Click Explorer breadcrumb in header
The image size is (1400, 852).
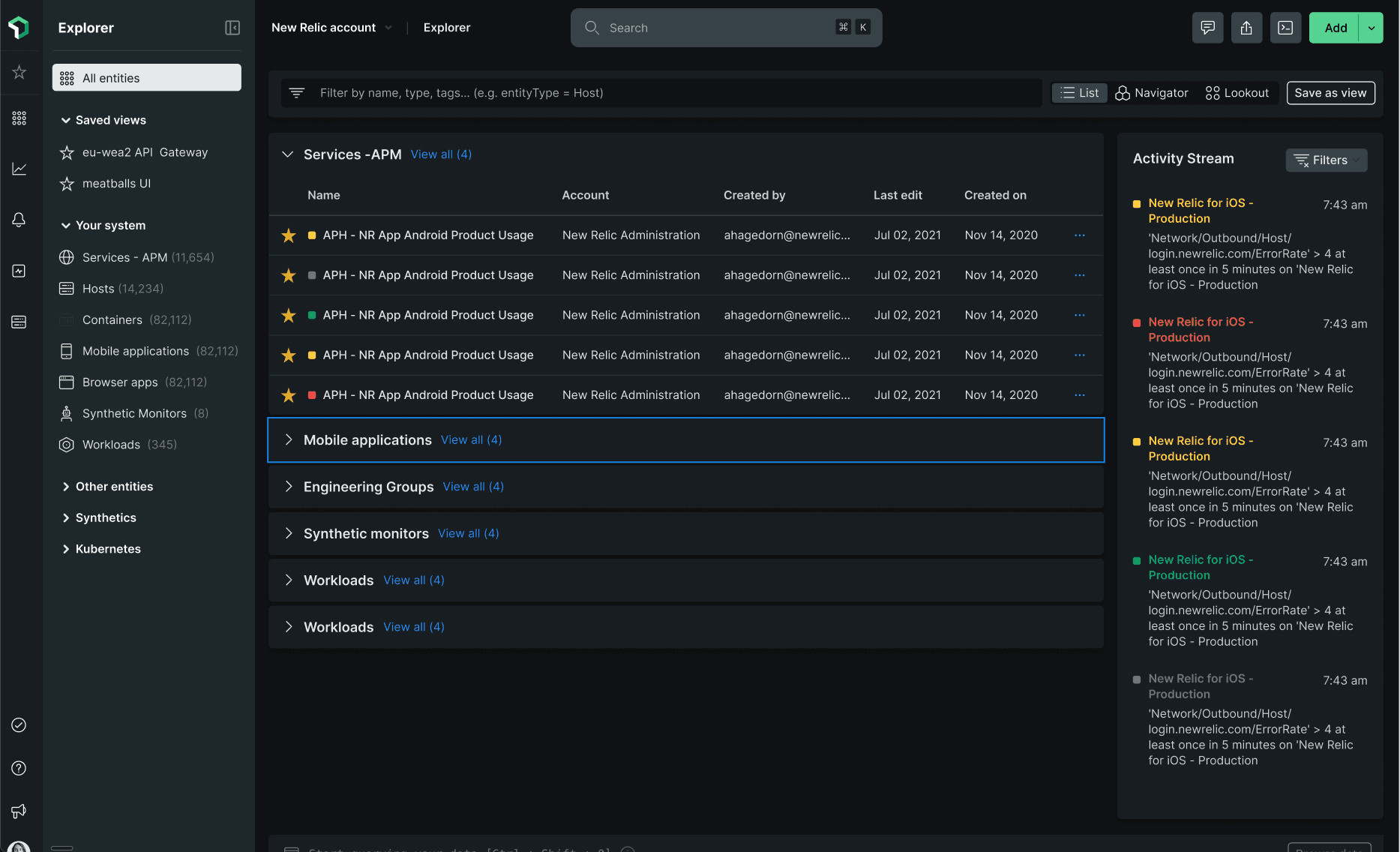447,28
